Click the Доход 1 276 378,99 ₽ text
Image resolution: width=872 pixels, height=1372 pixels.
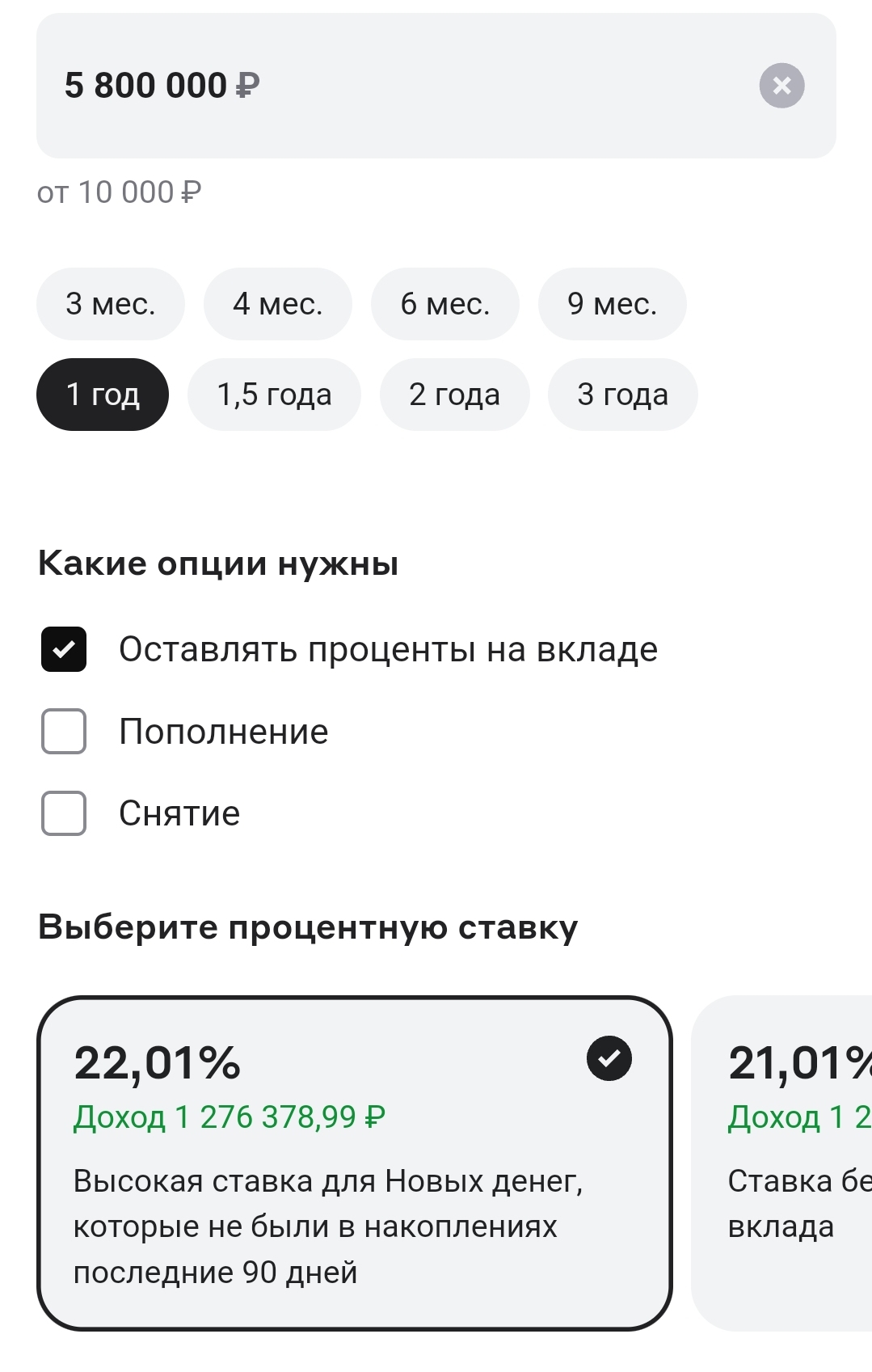pos(230,1117)
